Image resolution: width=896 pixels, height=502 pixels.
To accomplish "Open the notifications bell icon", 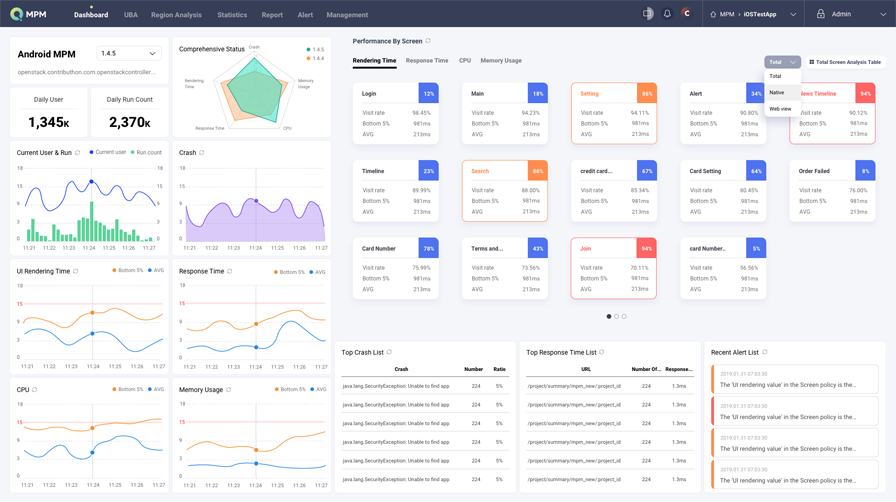I will pyautogui.click(x=667, y=14).
